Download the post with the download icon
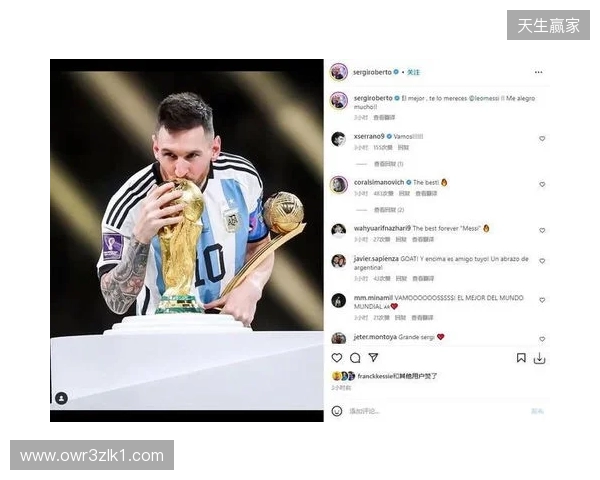 [539, 358]
